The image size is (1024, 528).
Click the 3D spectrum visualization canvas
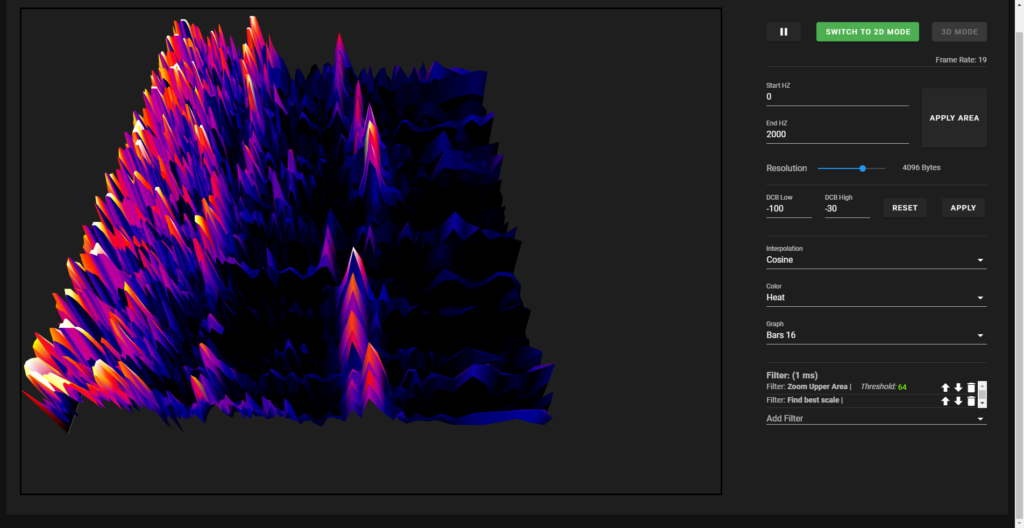pyautogui.click(x=371, y=251)
